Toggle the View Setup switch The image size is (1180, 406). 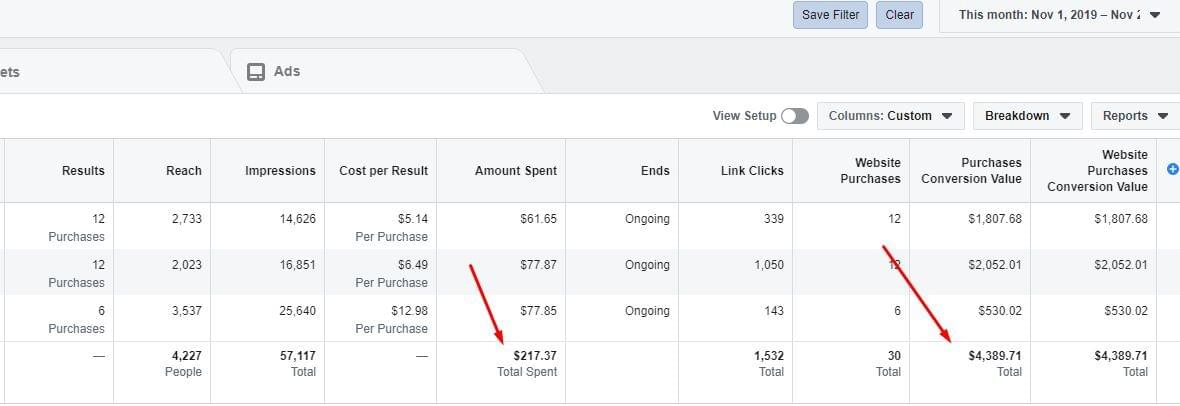(795, 116)
